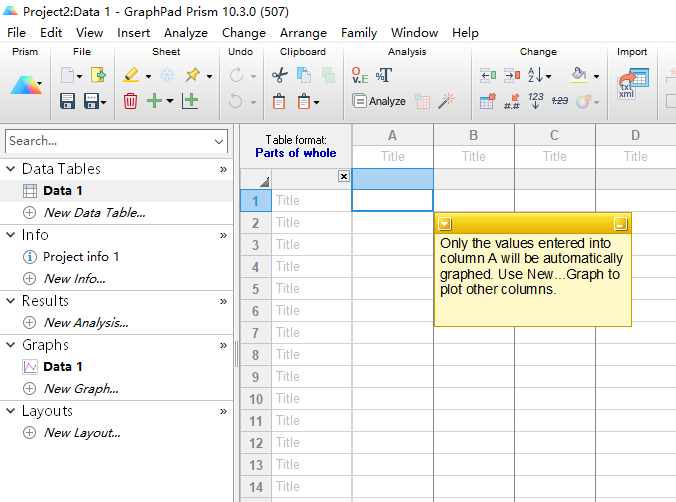Viewport: 676px width, 502px height.
Task: Open the Family menu
Action: (x=359, y=33)
